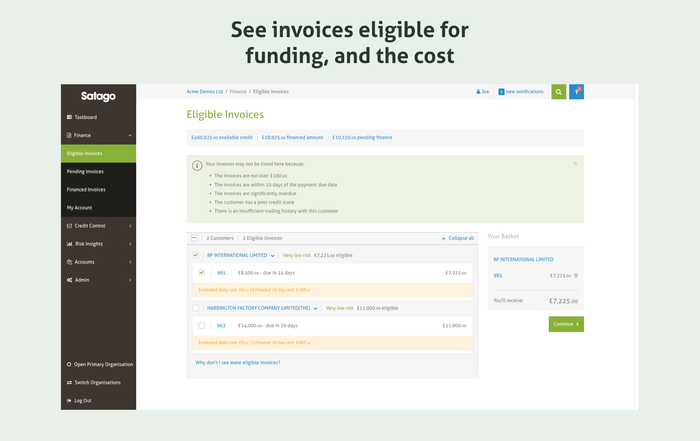Click the Joe user profile icon

(x=478, y=92)
